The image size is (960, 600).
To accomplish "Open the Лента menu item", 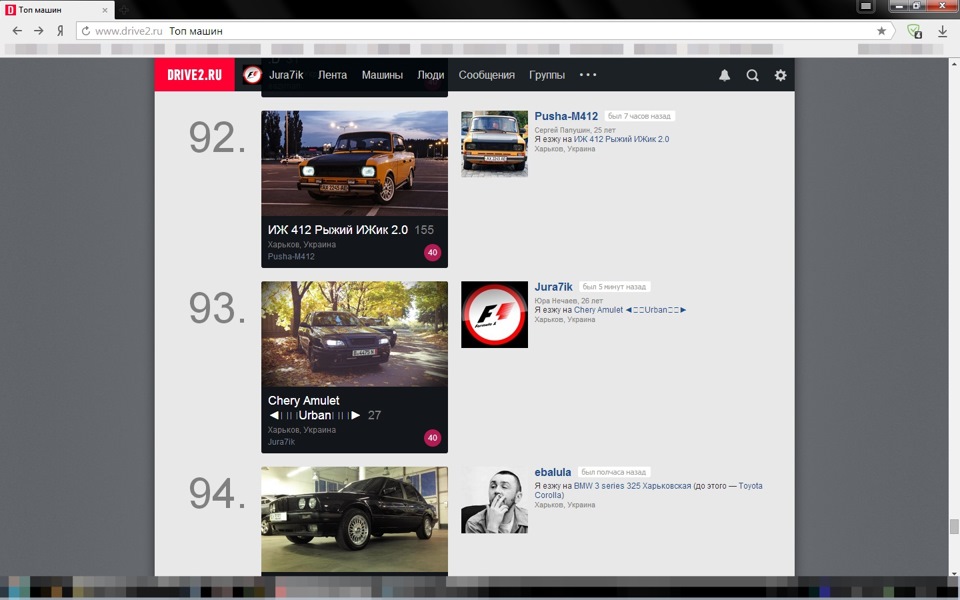I will (x=332, y=75).
